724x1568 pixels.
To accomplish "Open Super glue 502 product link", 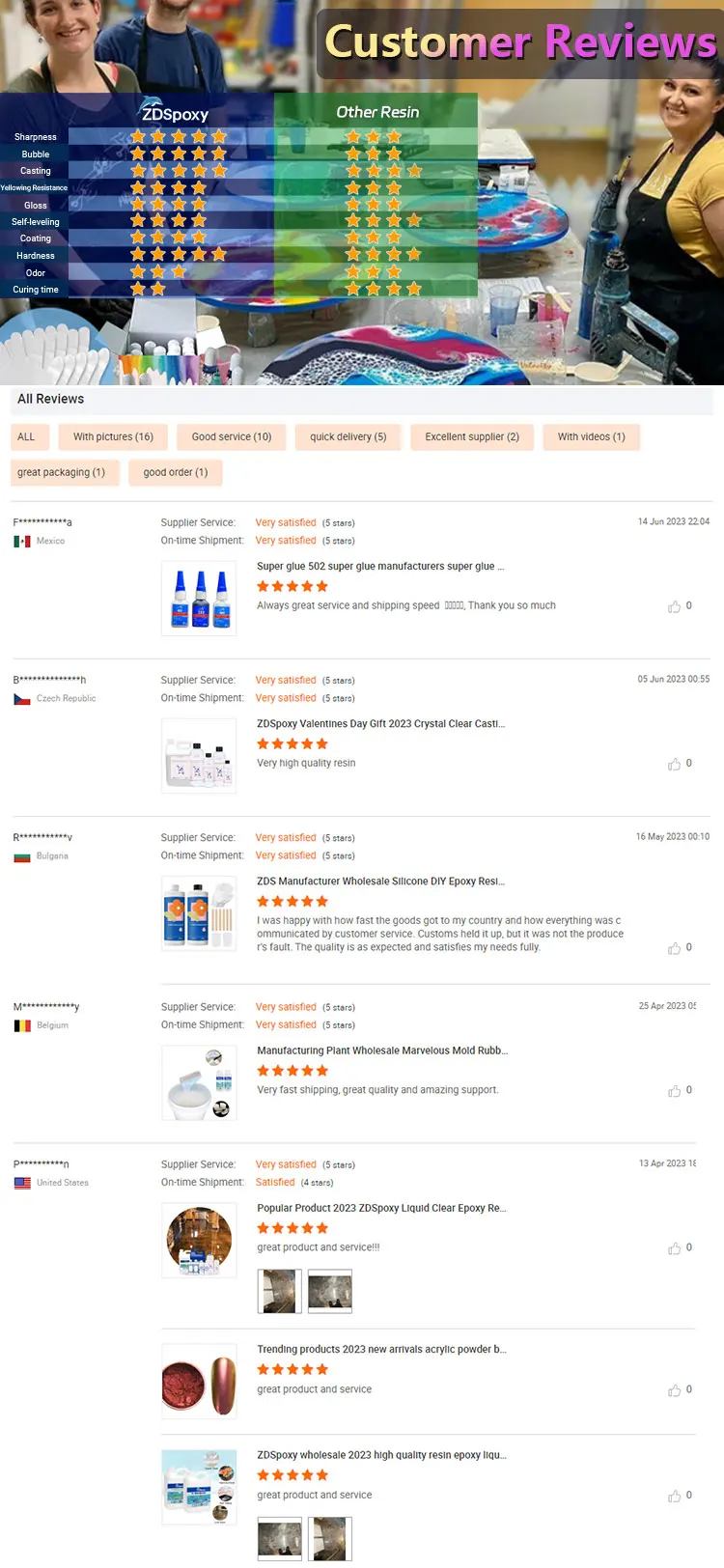I will pyautogui.click(x=380, y=567).
